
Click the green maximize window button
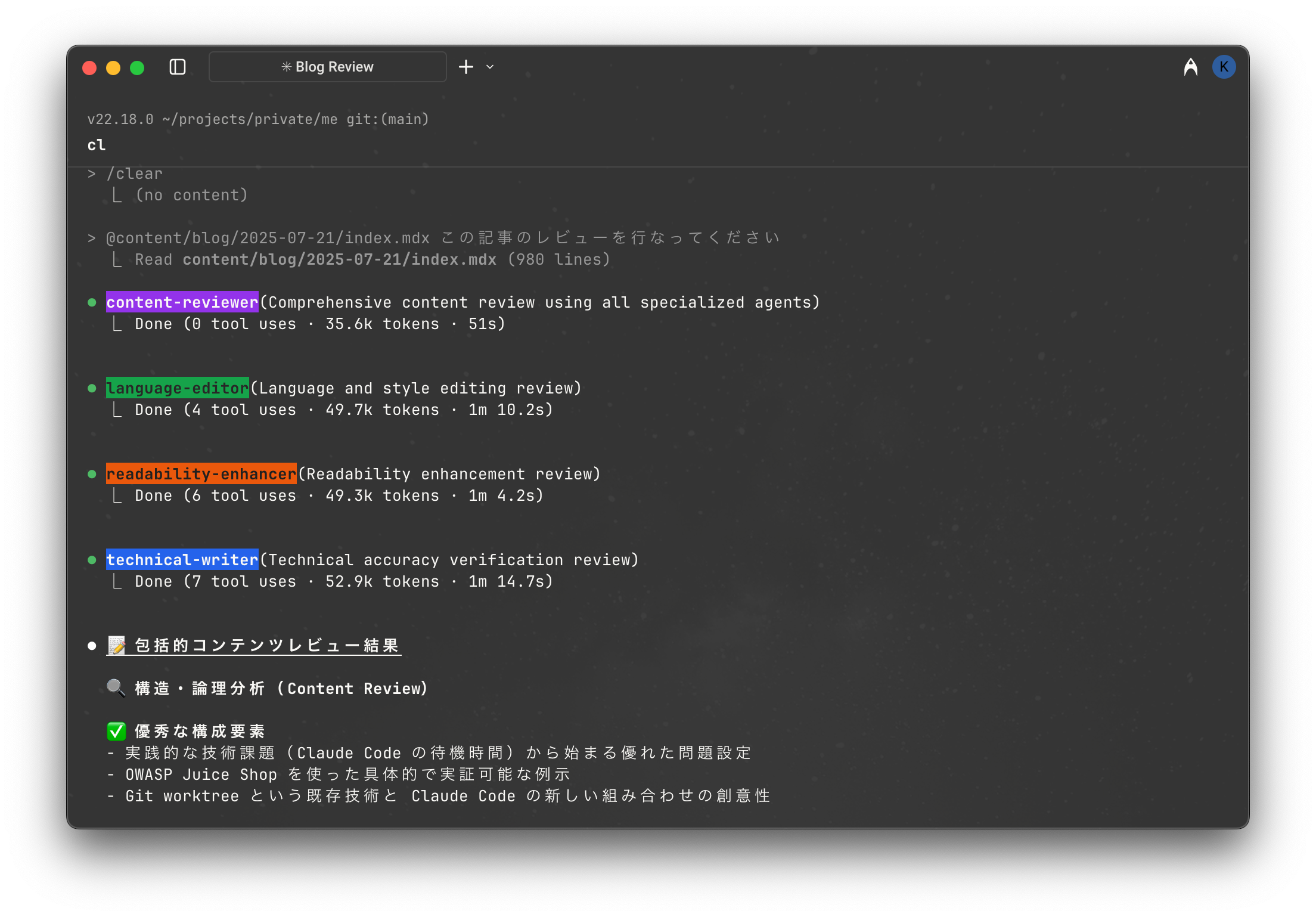click(137, 68)
